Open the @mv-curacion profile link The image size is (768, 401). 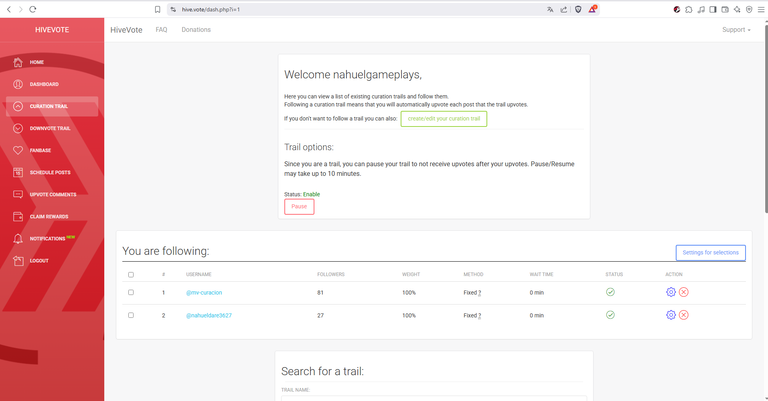click(x=204, y=292)
